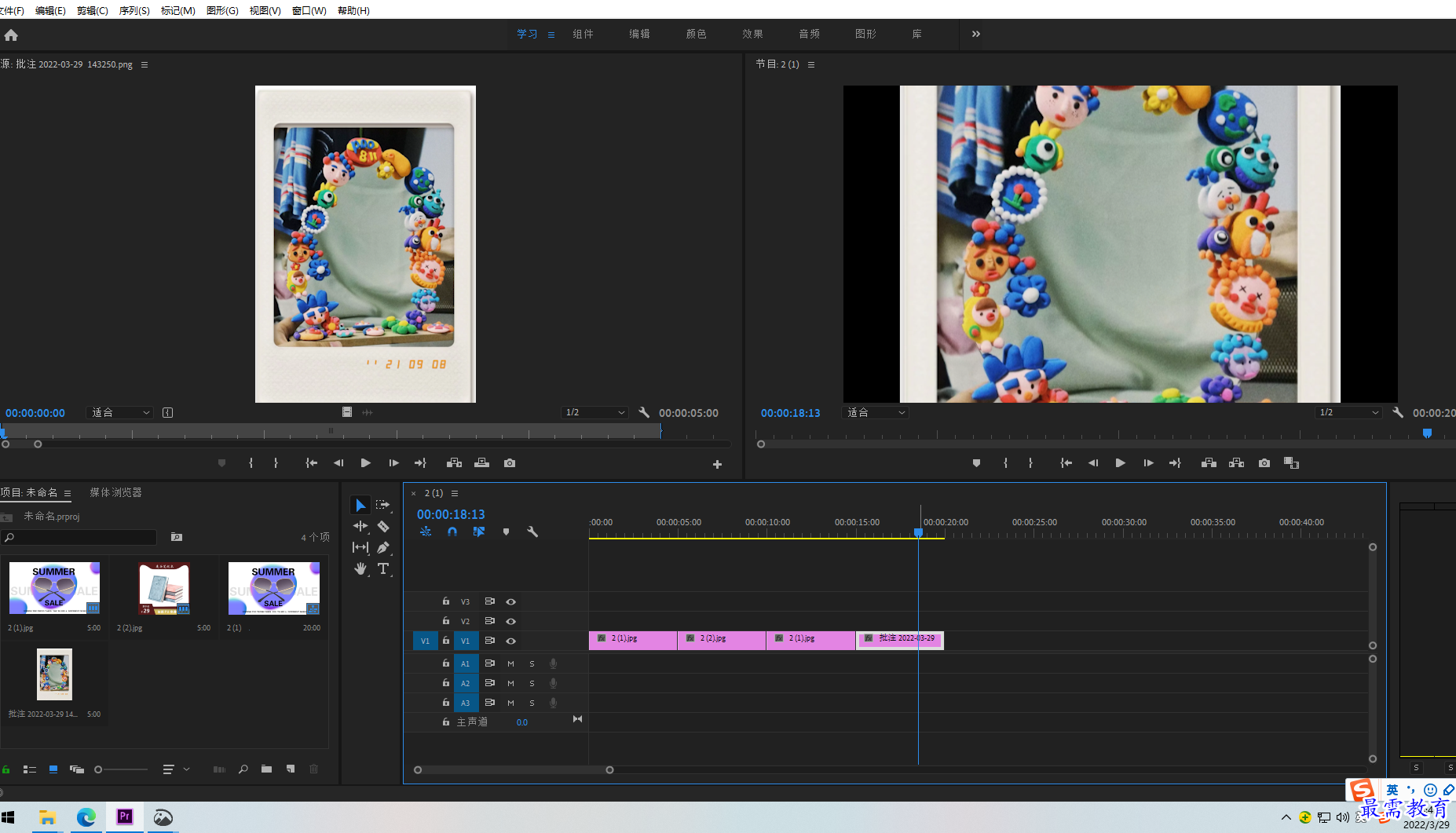Viewport: 1456px width, 833px height.
Task: Switch project panel to list view
Action: coord(30,769)
